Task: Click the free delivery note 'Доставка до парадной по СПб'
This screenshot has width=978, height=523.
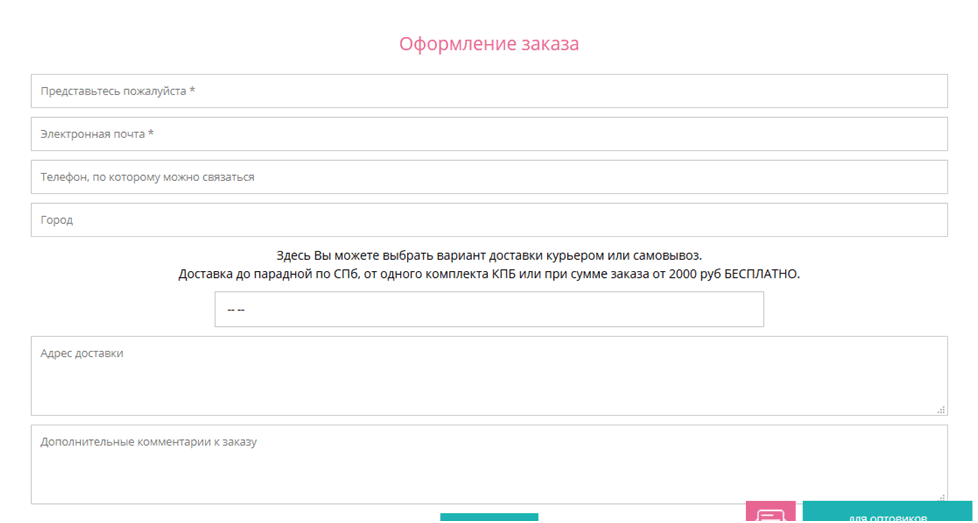Action: click(x=268, y=275)
